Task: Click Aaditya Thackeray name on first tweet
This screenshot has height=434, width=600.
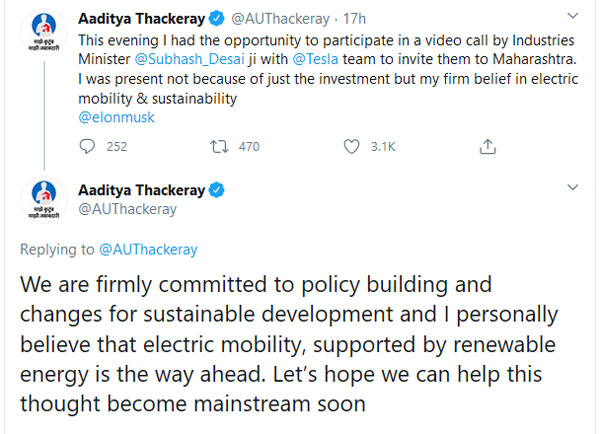Action: (x=141, y=18)
